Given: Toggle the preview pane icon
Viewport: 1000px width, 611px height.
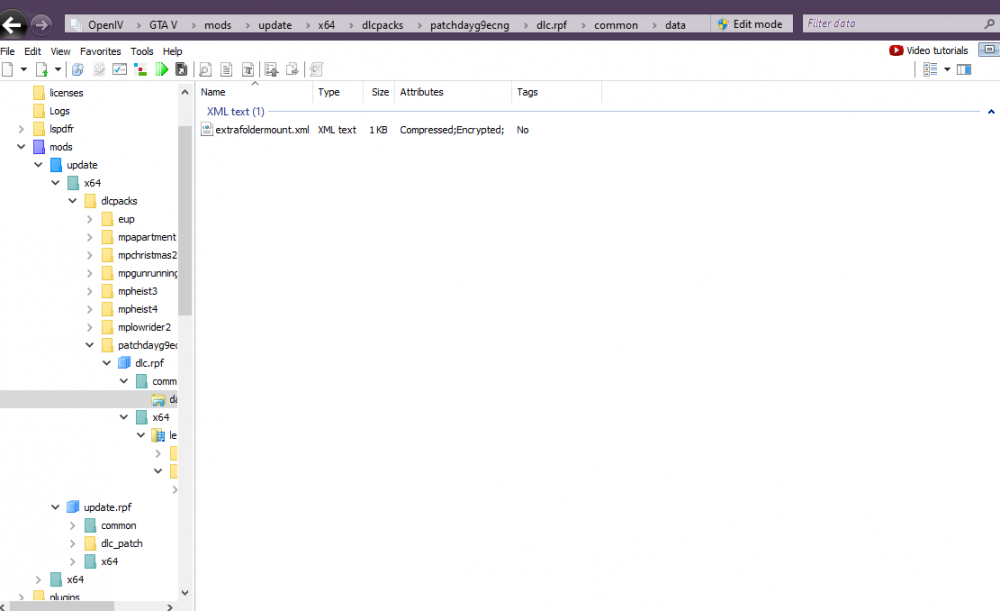Looking at the screenshot, I should point(964,70).
